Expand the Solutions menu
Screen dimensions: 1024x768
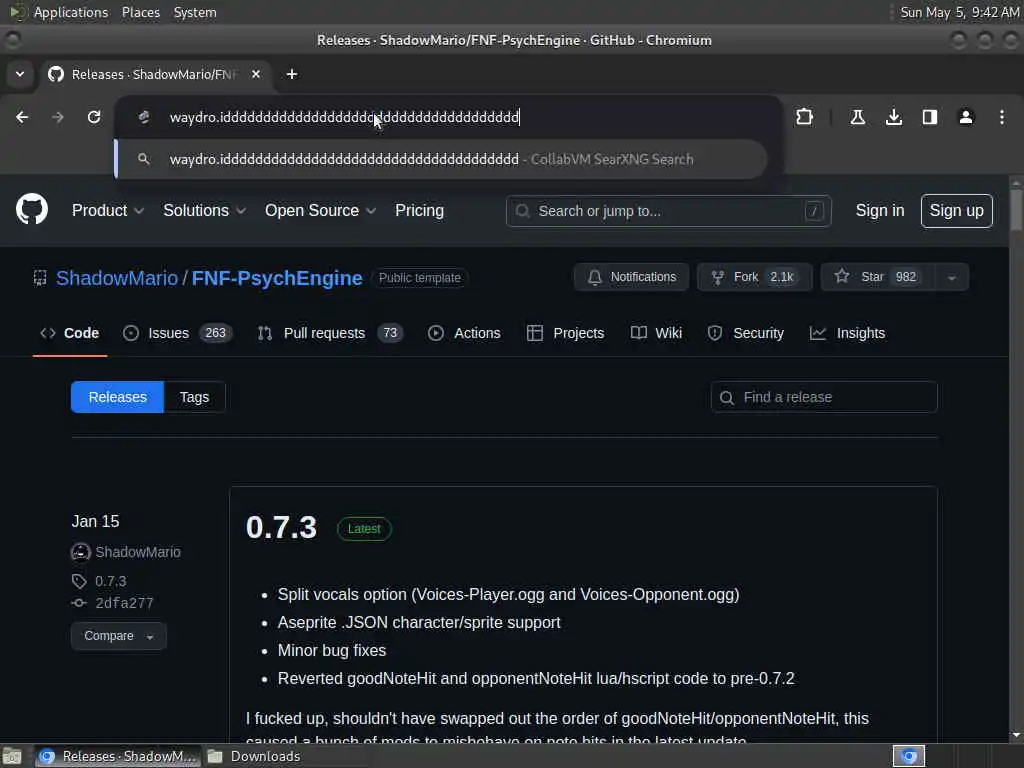click(x=204, y=211)
